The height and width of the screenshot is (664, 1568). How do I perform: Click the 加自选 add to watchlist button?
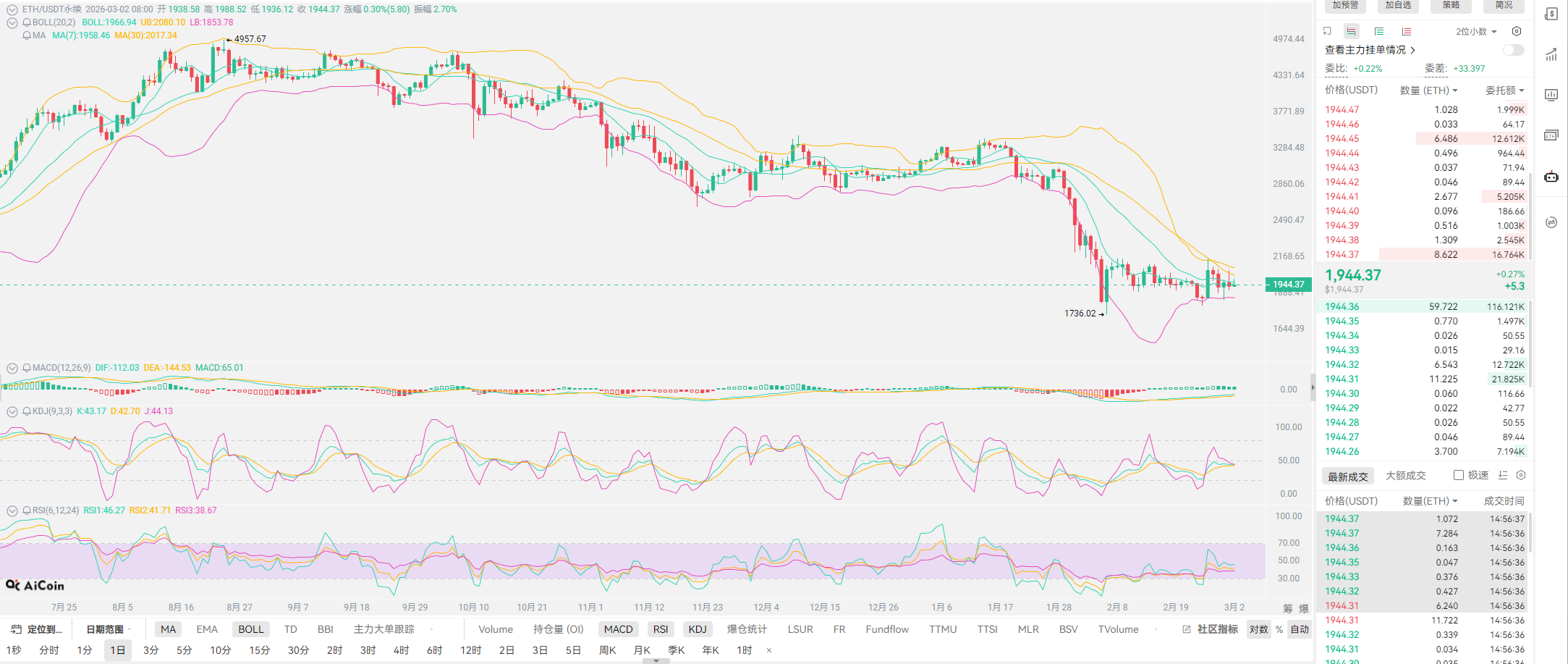1398,6
